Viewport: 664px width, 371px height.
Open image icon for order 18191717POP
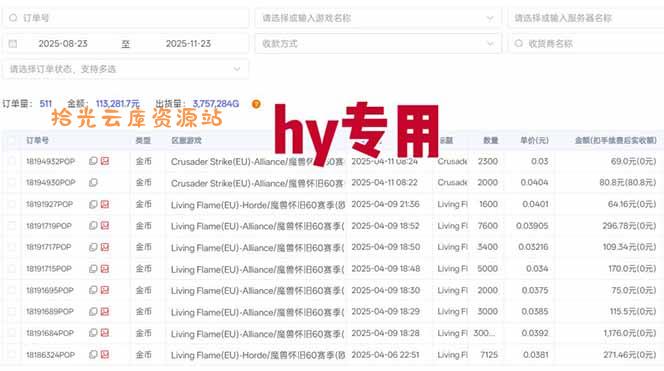[105, 247]
